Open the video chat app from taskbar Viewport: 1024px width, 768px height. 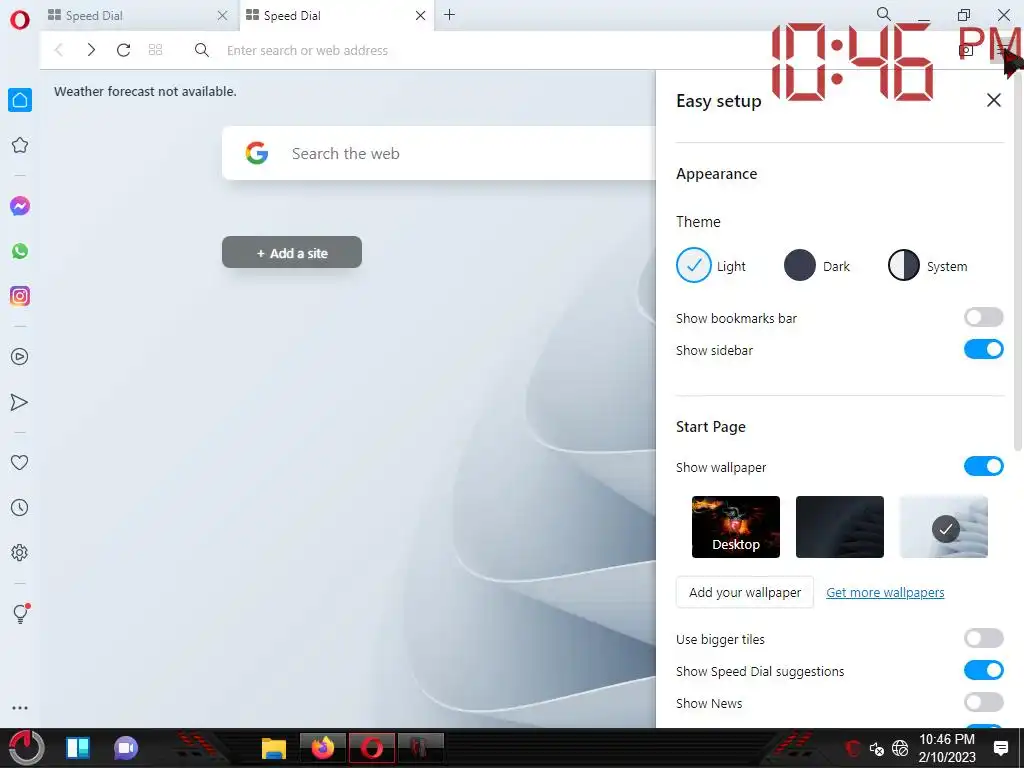coord(126,748)
